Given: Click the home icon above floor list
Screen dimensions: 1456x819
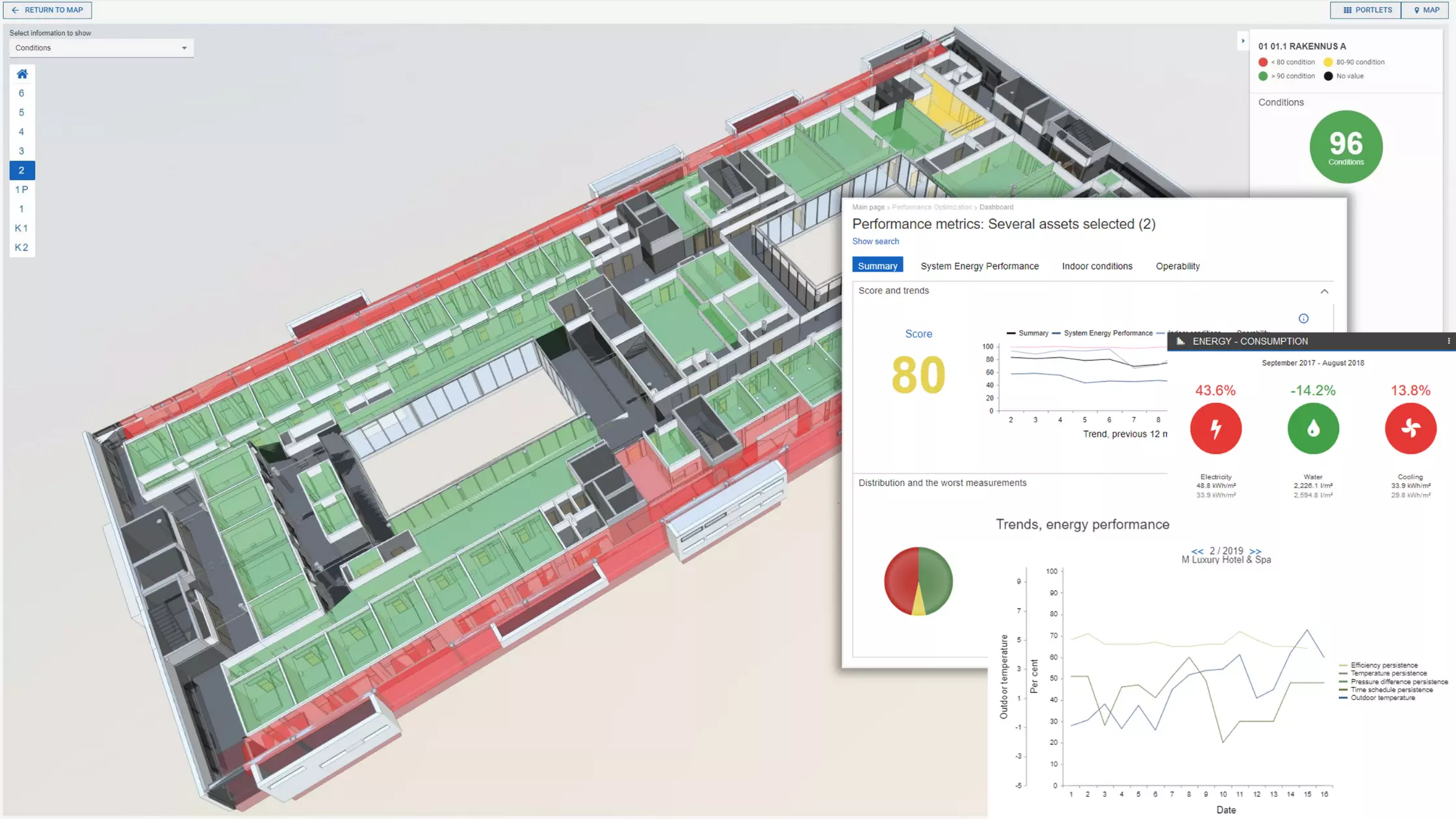Looking at the screenshot, I should 21,73.
